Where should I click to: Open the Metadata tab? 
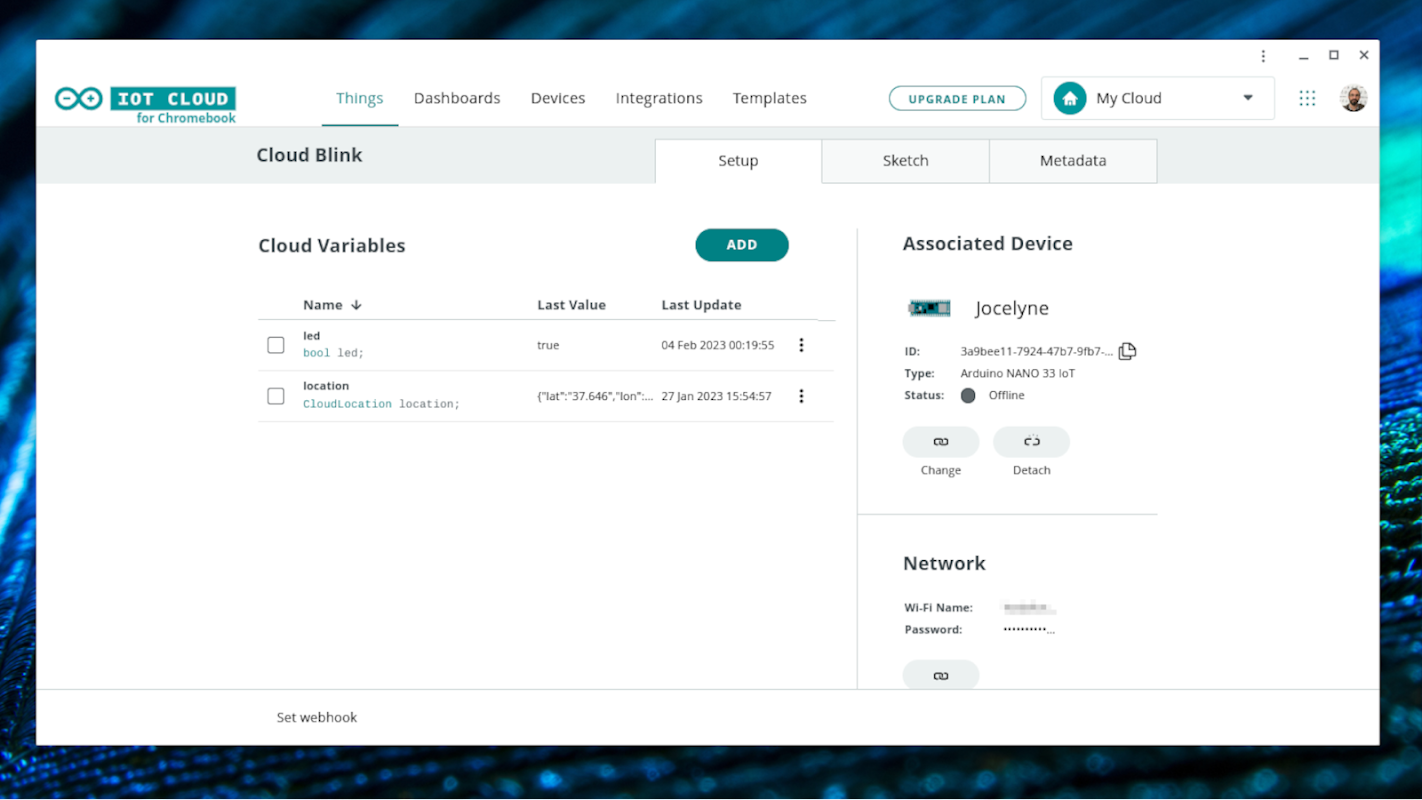pyautogui.click(x=1073, y=161)
